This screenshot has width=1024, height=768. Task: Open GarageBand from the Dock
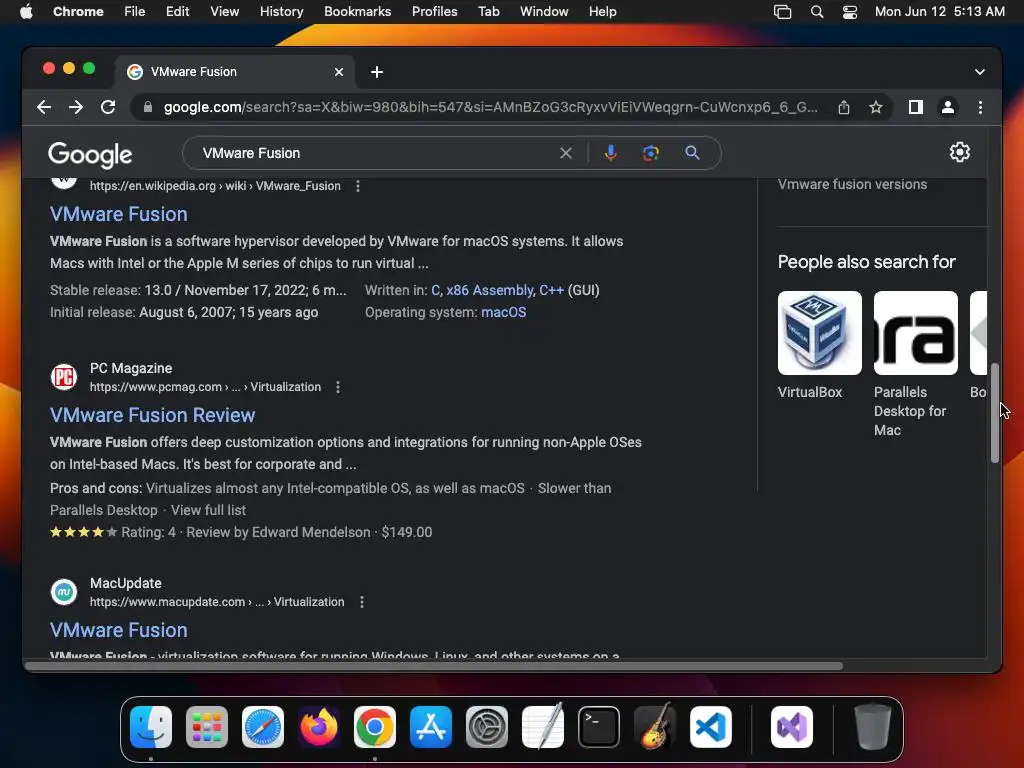[655, 726]
